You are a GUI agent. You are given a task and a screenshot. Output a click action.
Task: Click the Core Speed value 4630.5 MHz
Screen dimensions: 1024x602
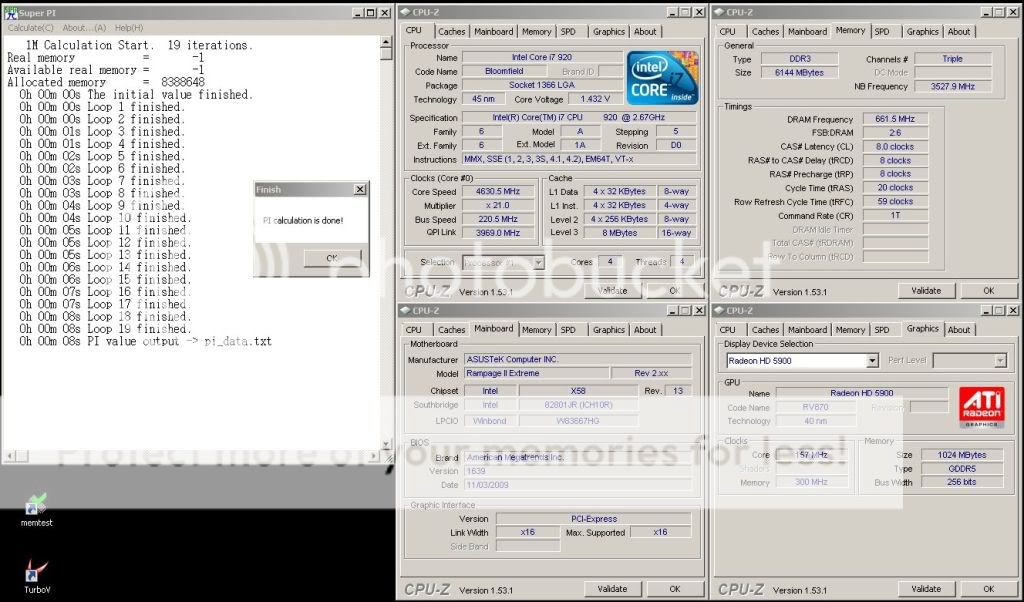(498, 191)
